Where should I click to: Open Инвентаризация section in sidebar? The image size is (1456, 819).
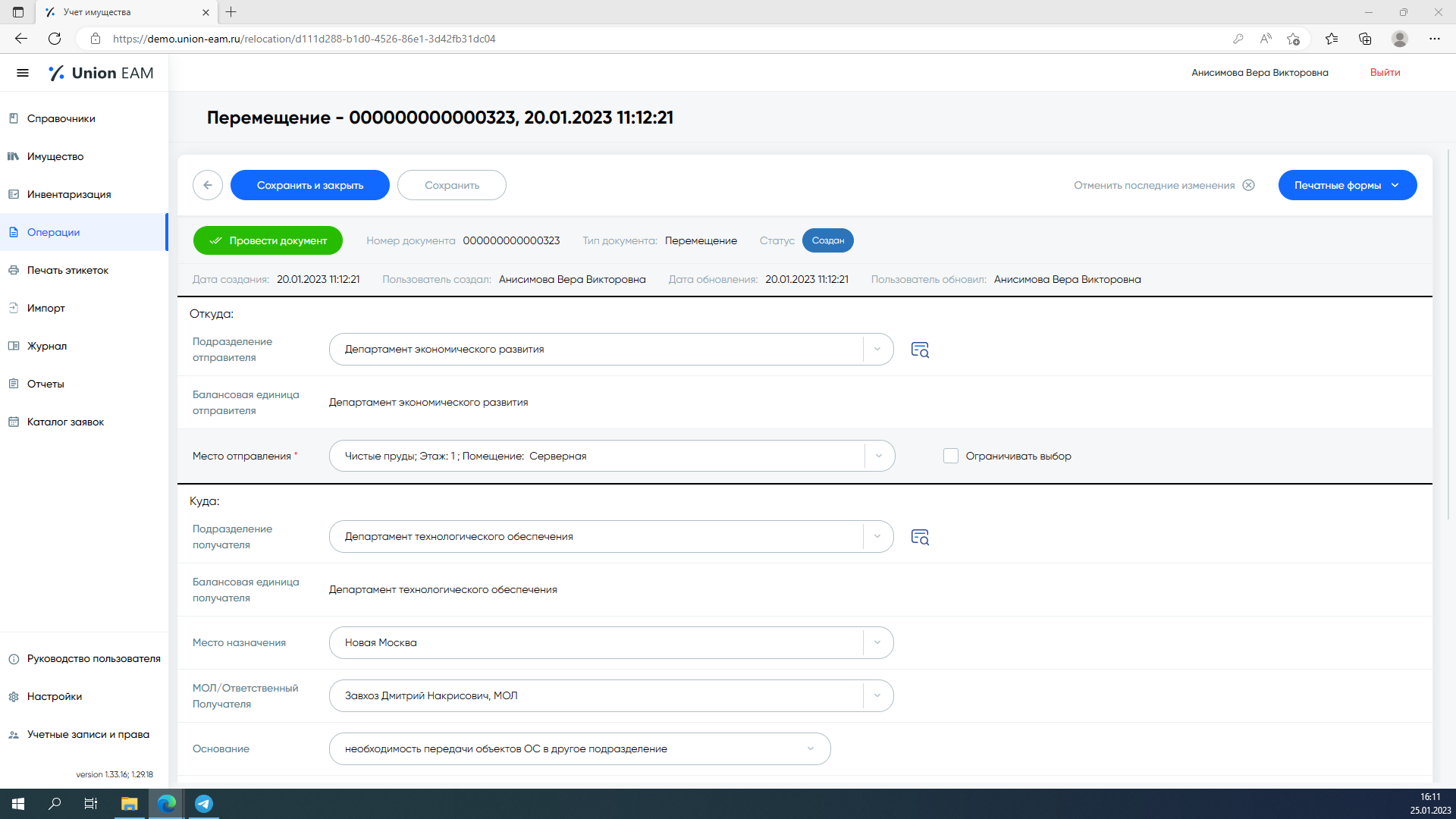(x=83, y=194)
